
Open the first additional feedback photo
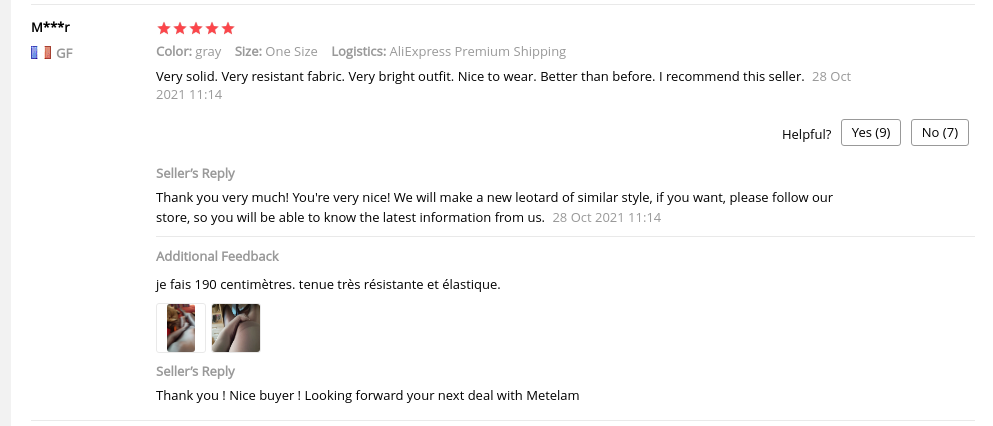[181, 328]
